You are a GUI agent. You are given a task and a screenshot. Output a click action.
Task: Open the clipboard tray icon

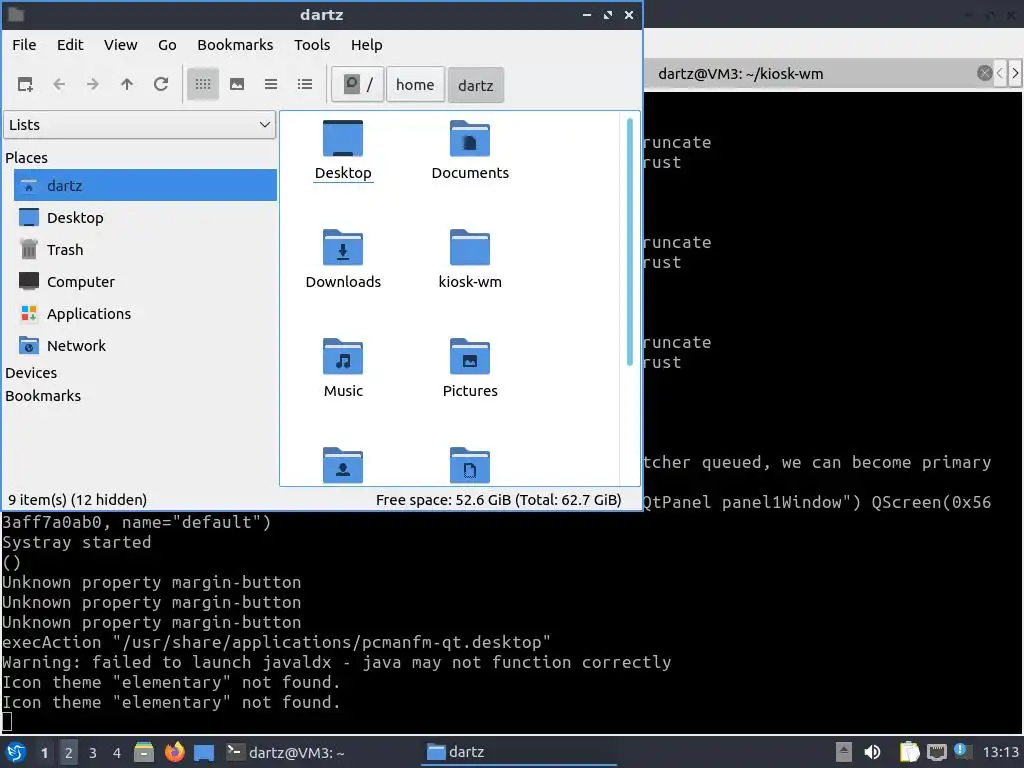point(909,752)
